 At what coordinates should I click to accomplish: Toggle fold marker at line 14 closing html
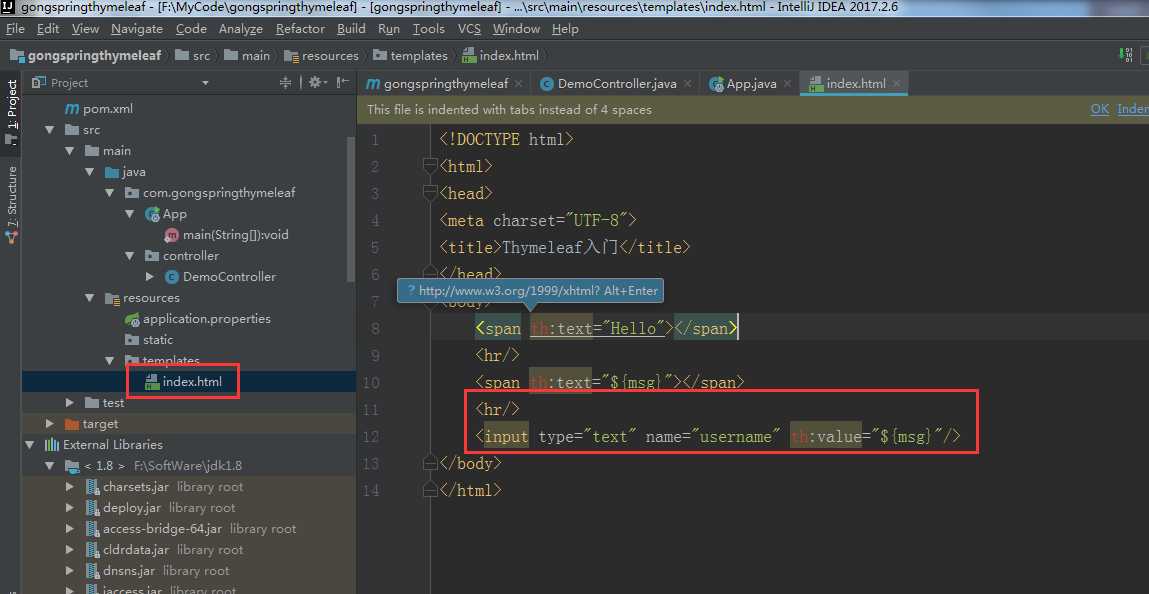430,489
